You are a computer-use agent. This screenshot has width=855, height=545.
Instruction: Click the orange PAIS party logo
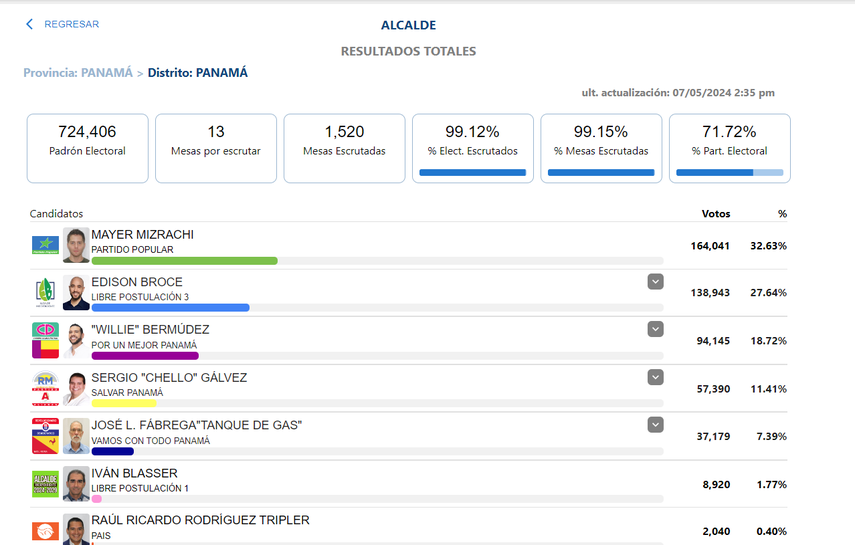click(45, 530)
